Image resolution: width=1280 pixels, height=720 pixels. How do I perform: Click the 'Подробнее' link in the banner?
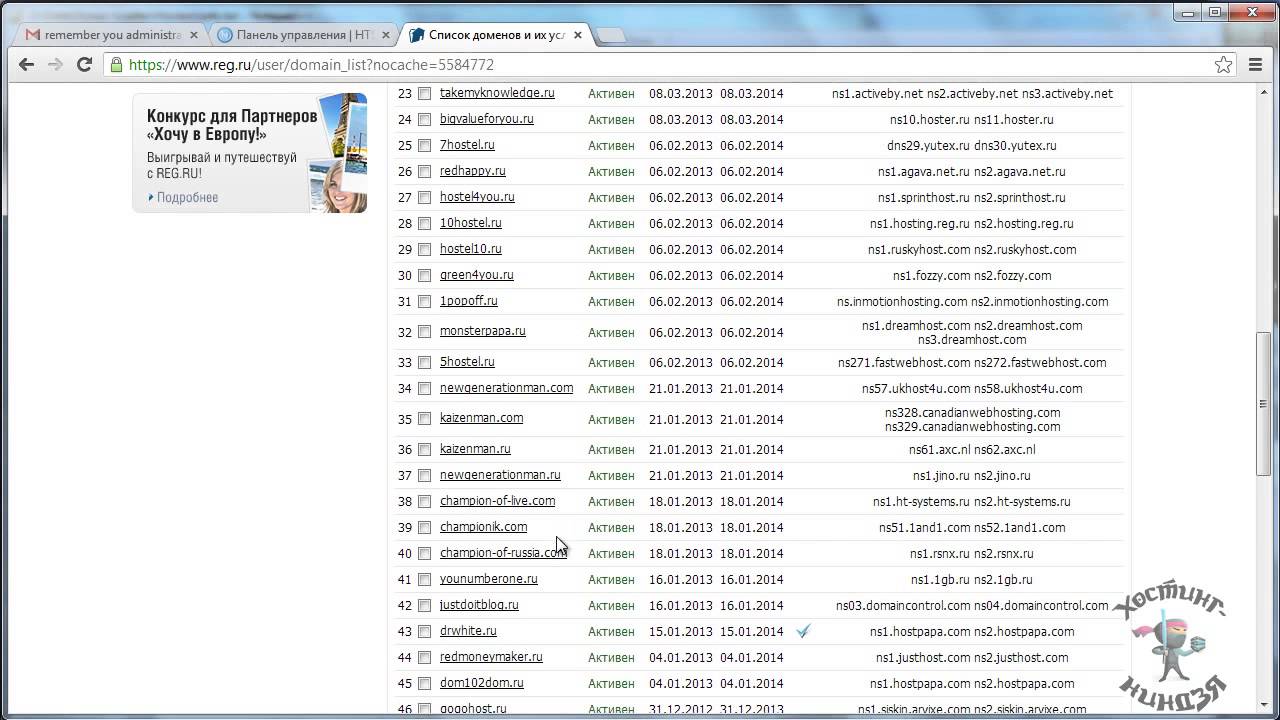tap(187, 197)
